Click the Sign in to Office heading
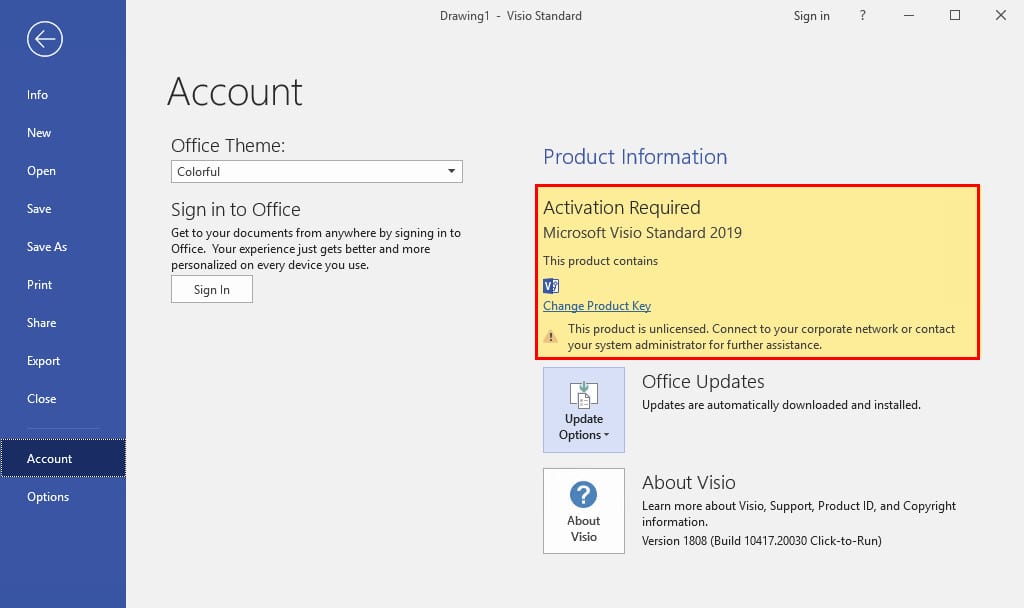The image size is (1024, 608). pyautogui.click(x=236, y=210)
